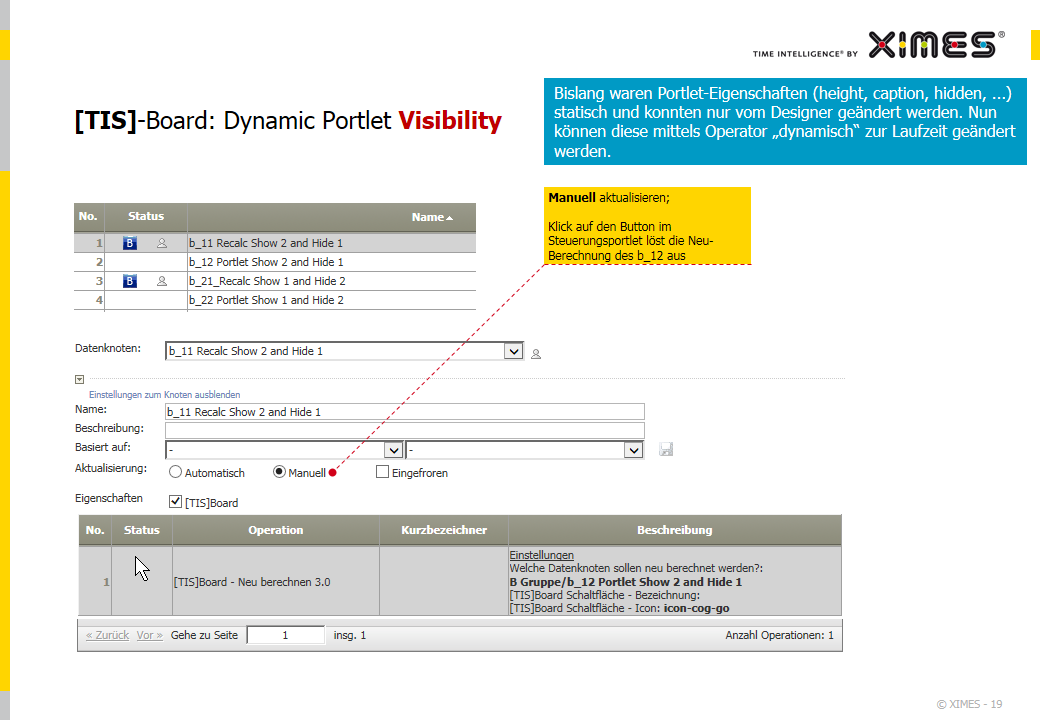
Task: Open the Einstellungen link in the operation row
Action: click(541, 555)
